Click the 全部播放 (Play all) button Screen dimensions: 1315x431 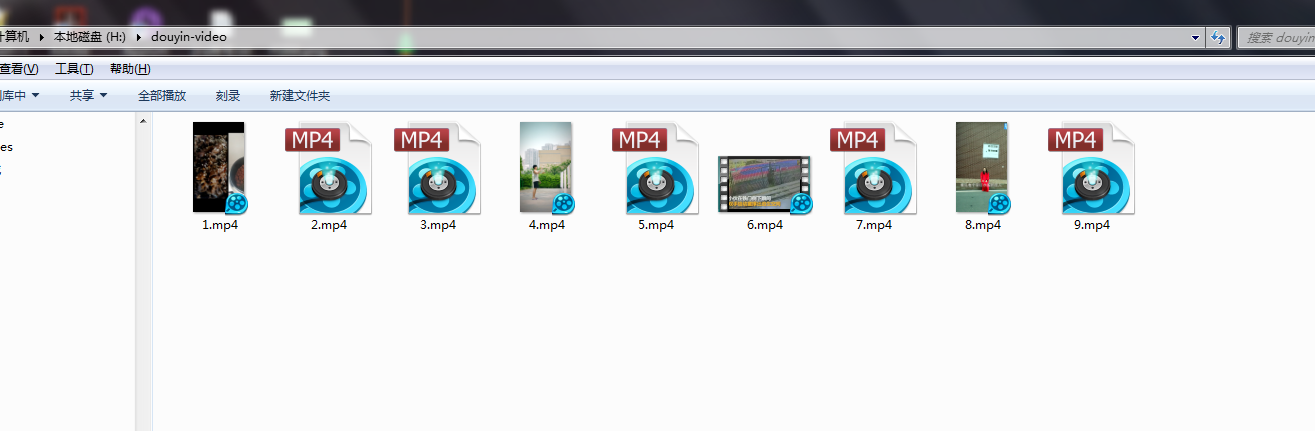point(162,96)
